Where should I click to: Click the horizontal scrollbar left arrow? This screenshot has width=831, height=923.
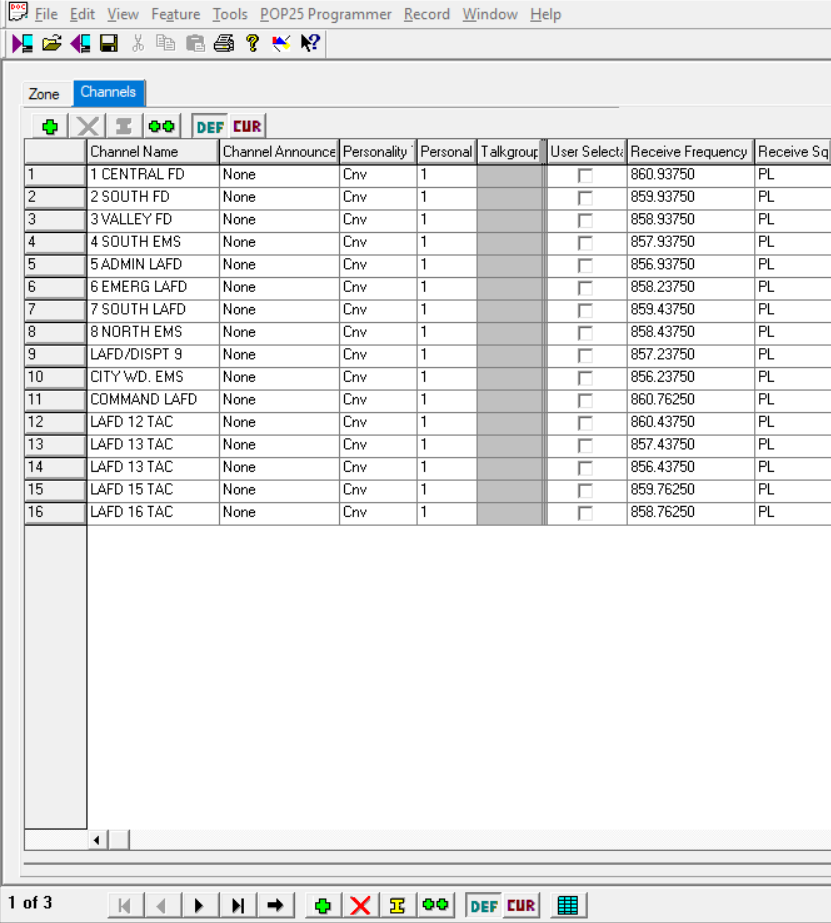[x=97, y=840]
